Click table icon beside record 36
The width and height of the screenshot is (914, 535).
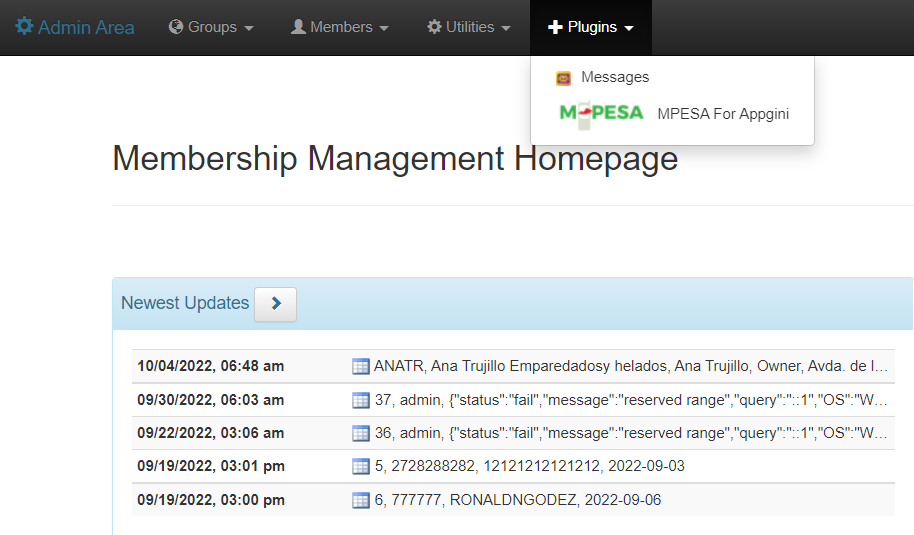(x=361, y=433)
